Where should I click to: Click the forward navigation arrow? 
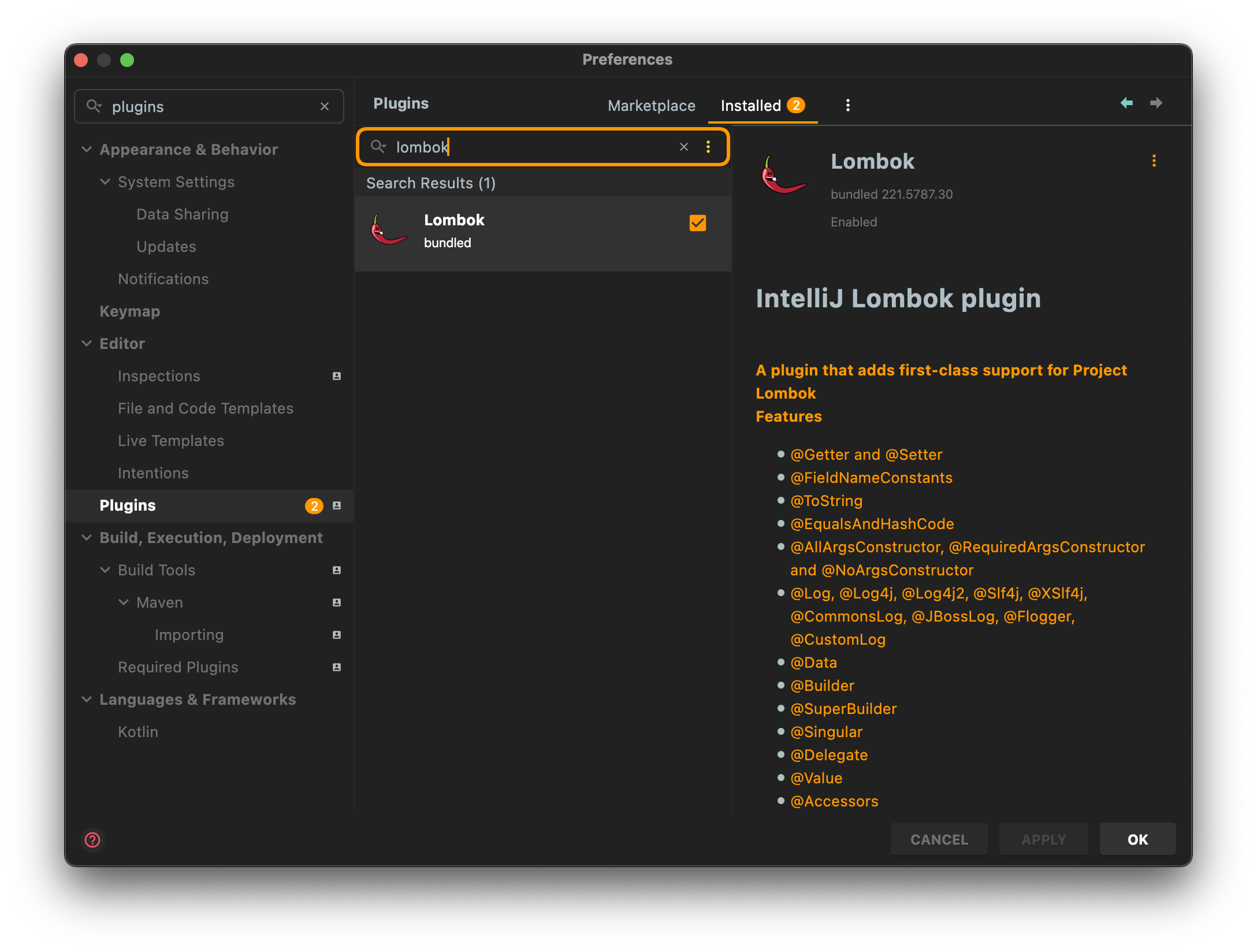click(x=1156, y=103)
